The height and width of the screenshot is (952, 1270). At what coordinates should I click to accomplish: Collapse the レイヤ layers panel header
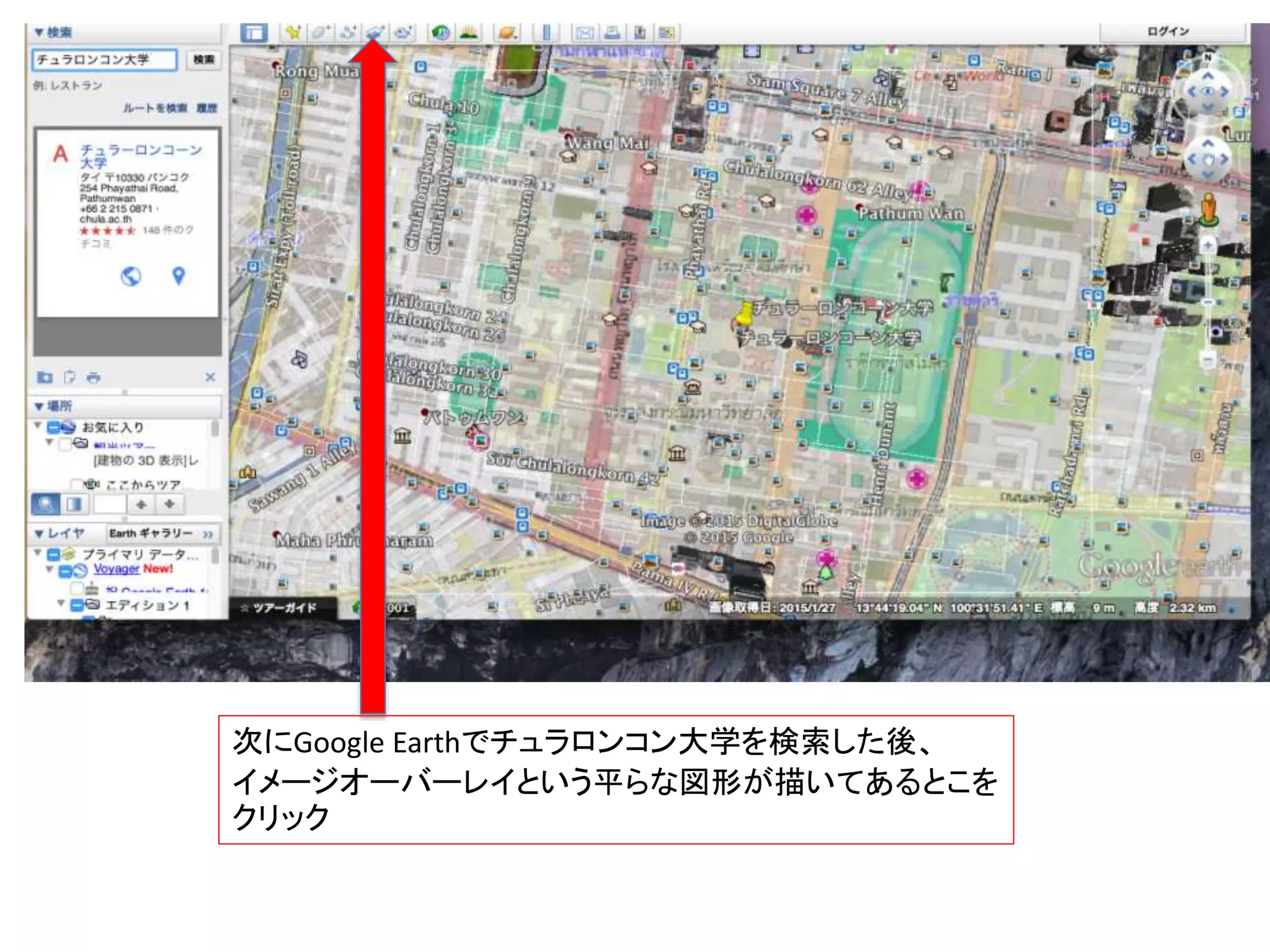pos(39,534)
